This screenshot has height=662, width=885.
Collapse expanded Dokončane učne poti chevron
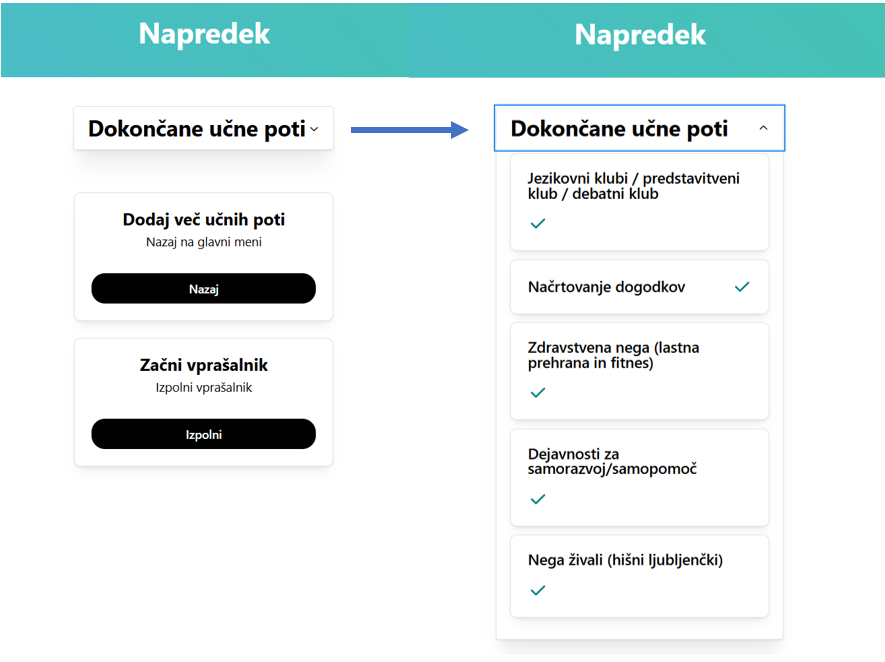tap(763, 128)
